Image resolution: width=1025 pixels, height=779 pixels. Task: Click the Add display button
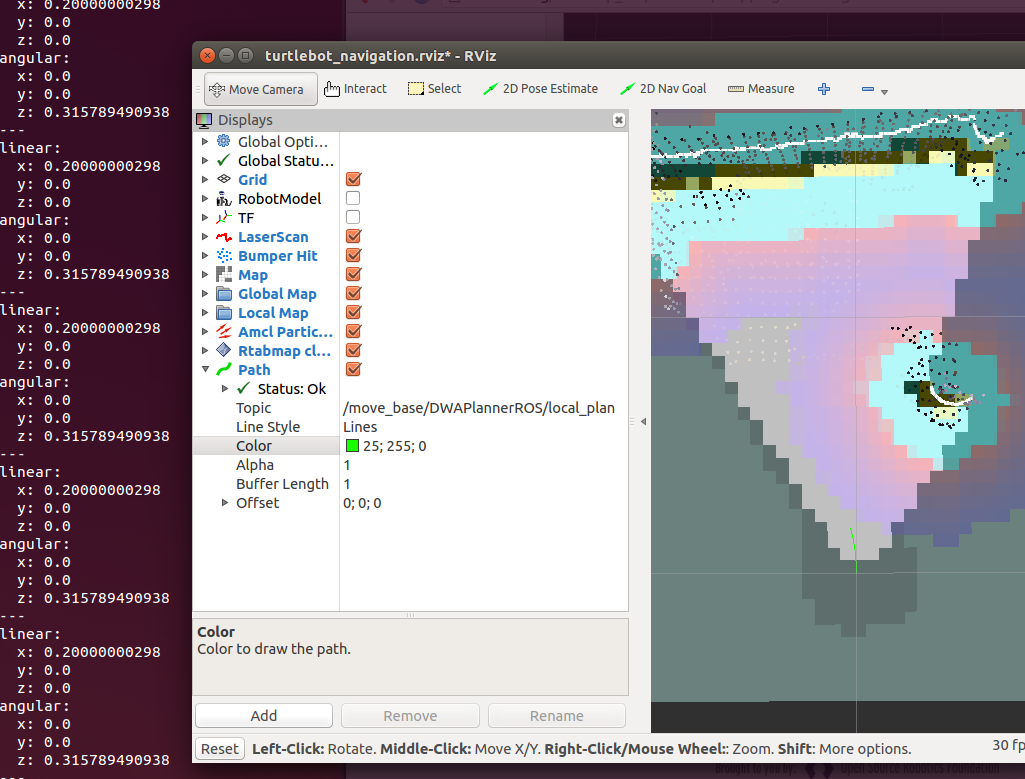click(264, 716)
